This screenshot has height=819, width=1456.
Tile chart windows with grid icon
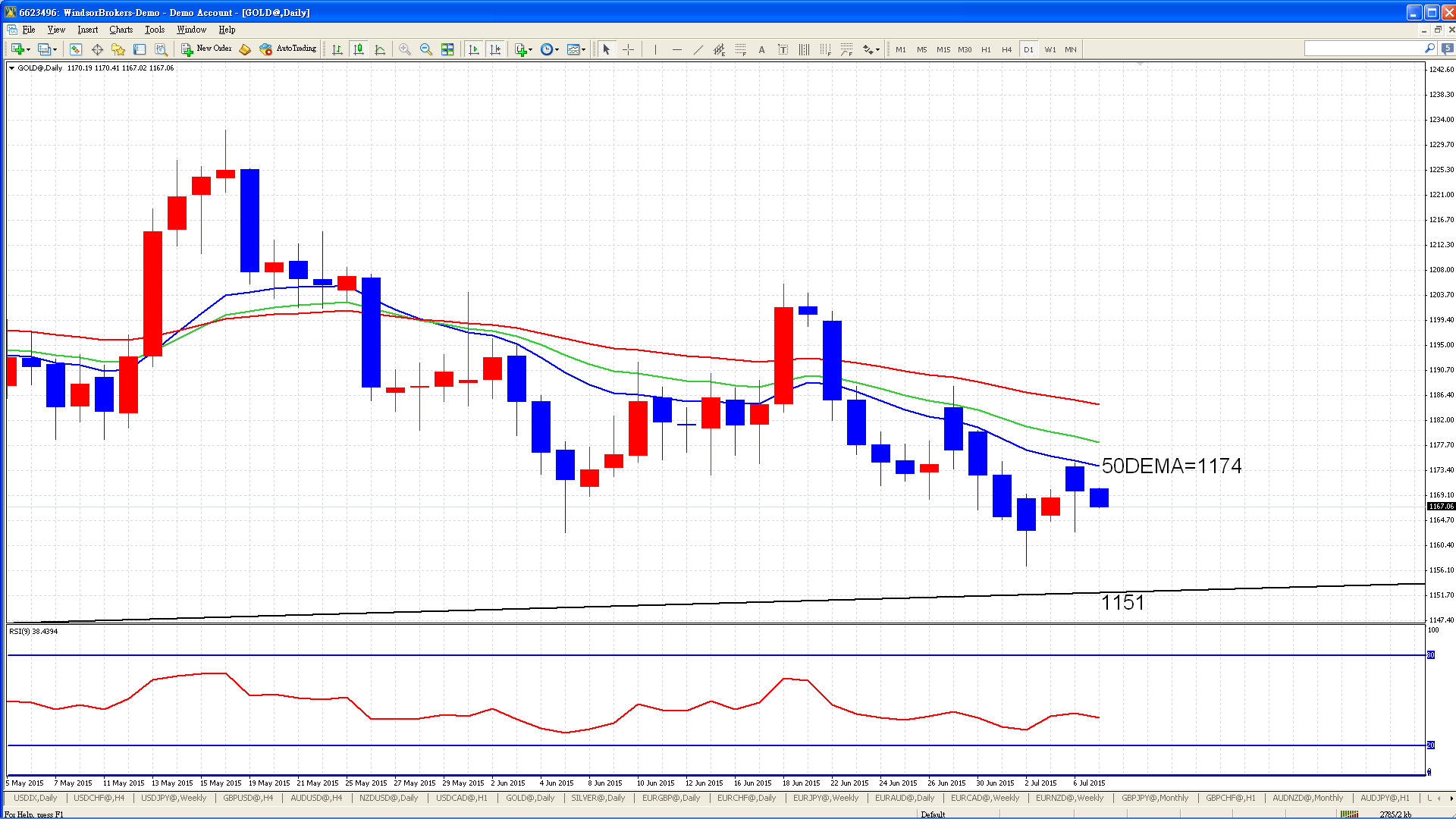click(447, 49)
